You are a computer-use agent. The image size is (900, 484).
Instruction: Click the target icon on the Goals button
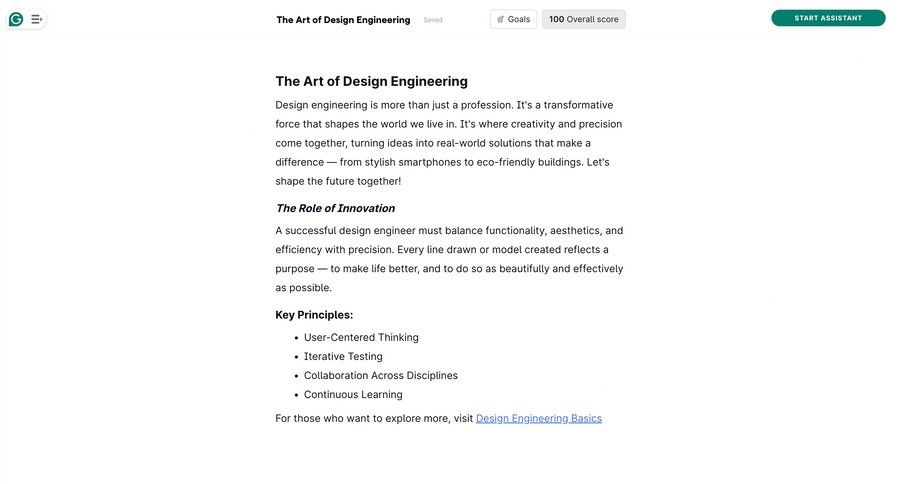tap(501, 19)
